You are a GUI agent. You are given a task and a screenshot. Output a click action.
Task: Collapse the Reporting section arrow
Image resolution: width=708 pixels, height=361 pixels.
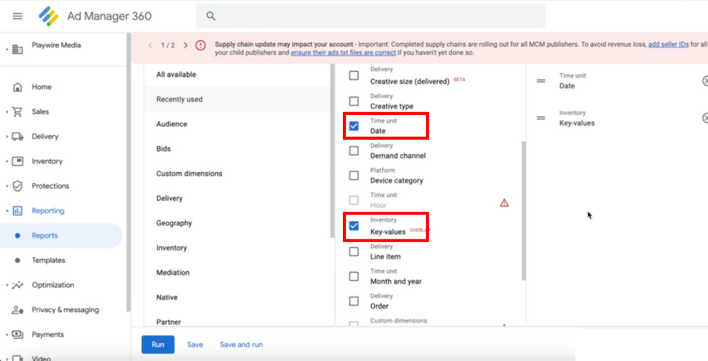click(x=7, y=211)
